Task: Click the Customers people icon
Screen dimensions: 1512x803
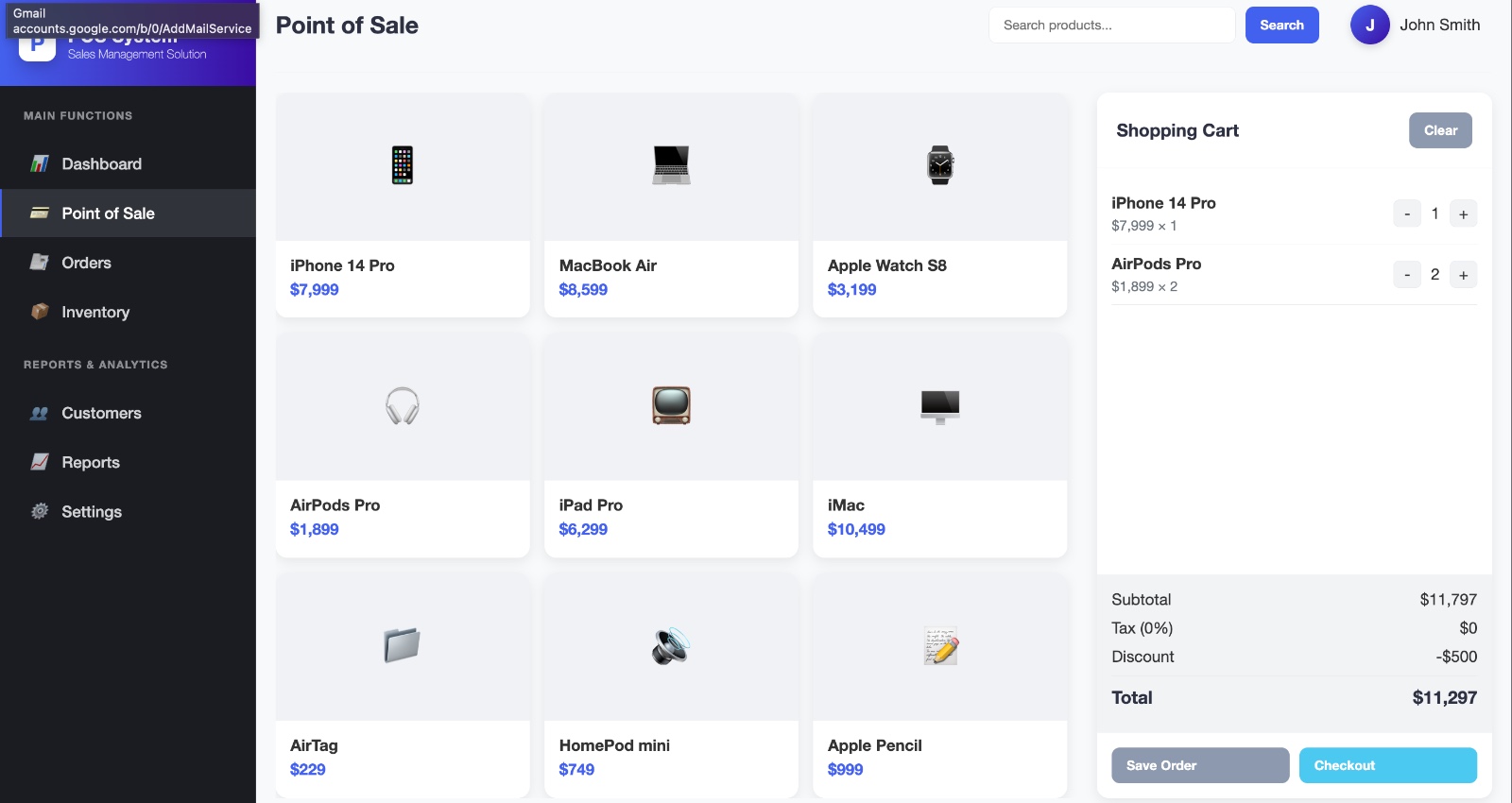Action: 40,413
